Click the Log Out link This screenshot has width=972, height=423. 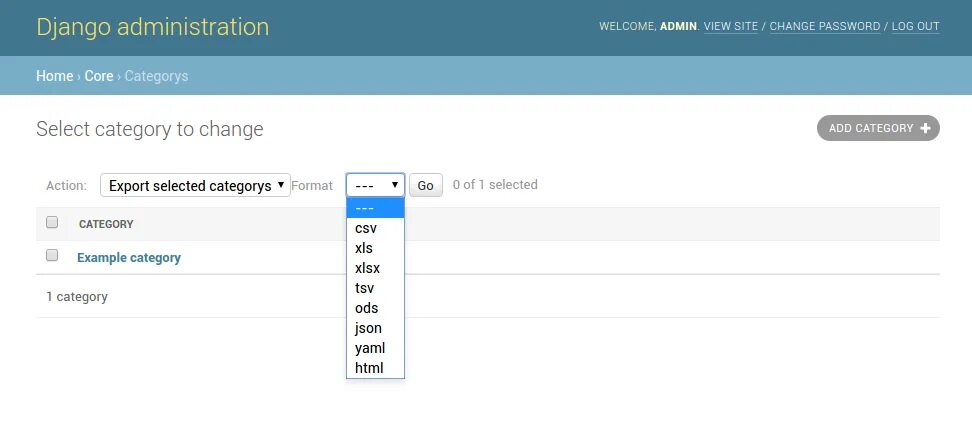coord(916,27)
